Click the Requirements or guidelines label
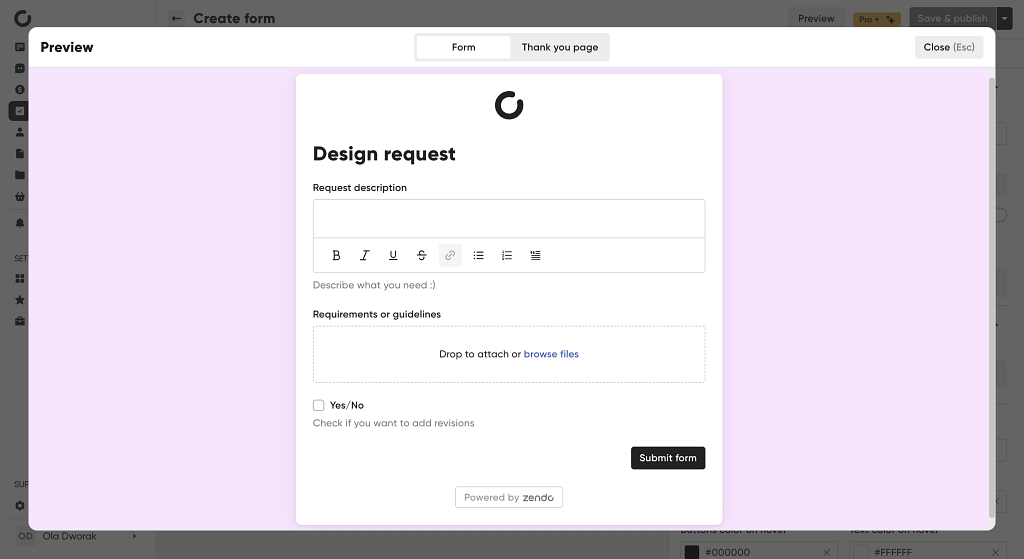Screen dimensions: 1024x559 pyautogui.click(x=377, y=314)
